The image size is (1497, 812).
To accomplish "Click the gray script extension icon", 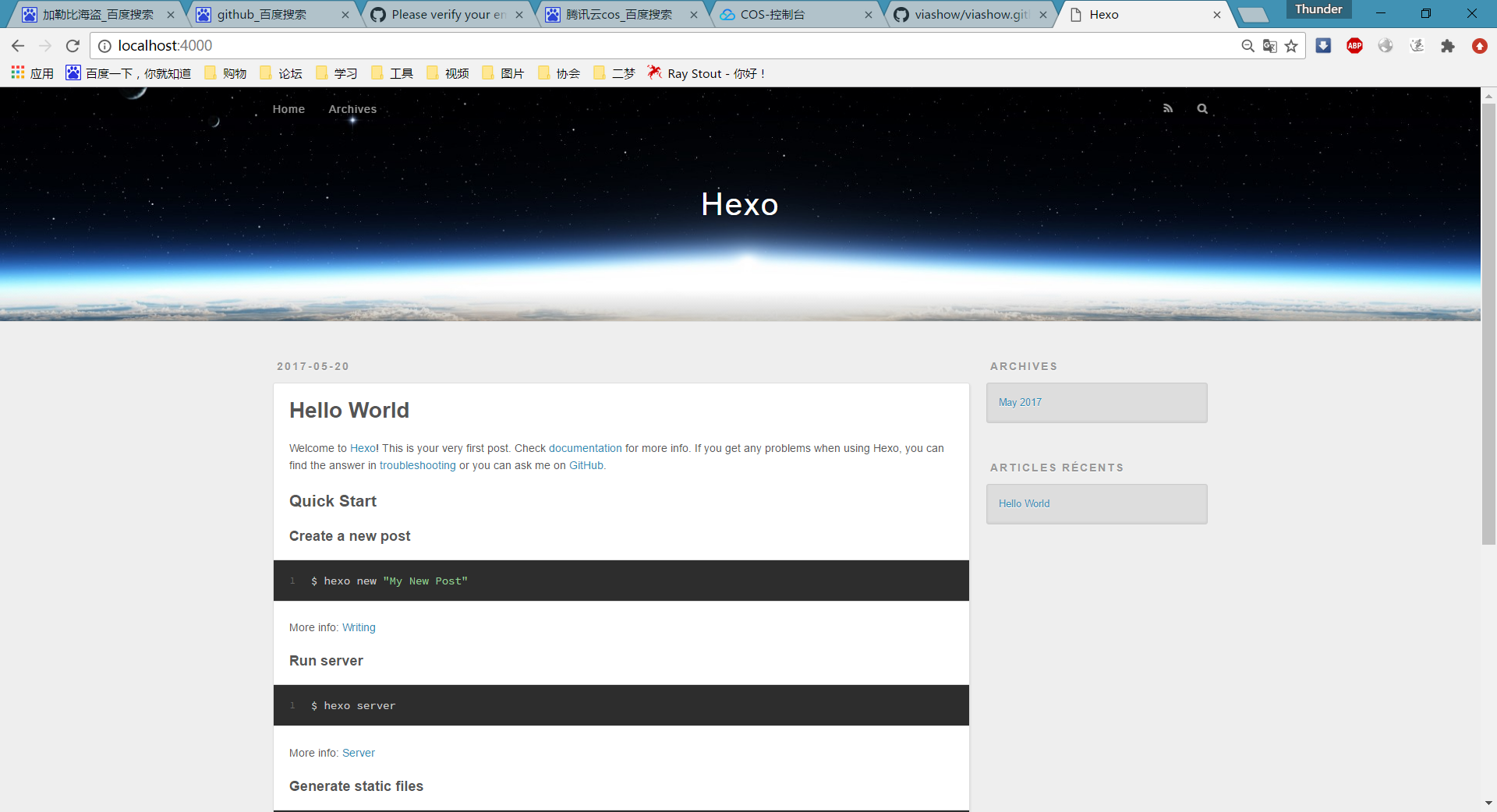I will 1417,46.
